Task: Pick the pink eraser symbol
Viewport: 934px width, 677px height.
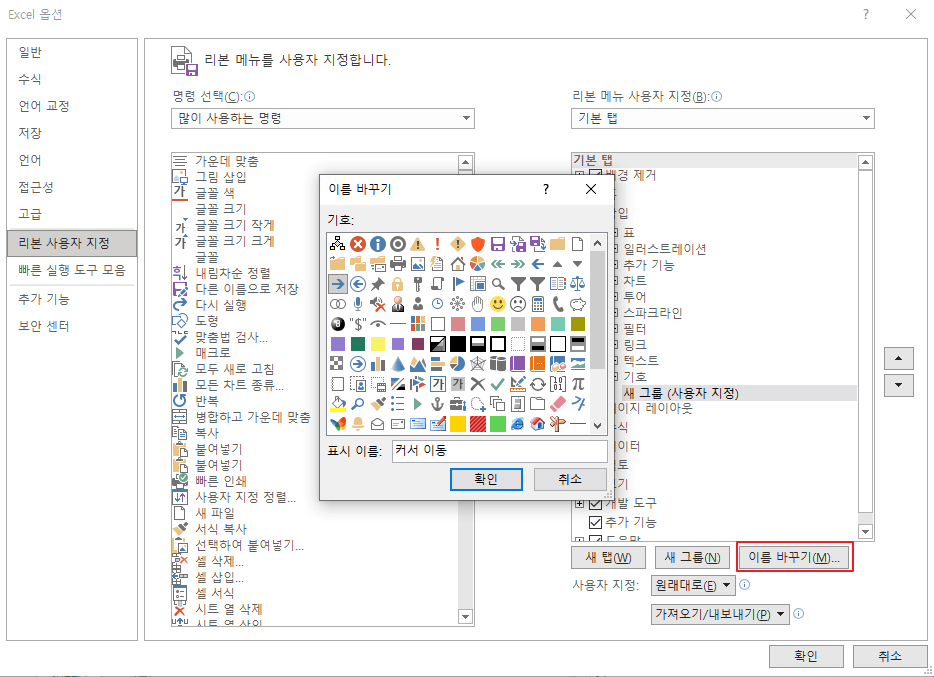Action: [x=558, y=404]
